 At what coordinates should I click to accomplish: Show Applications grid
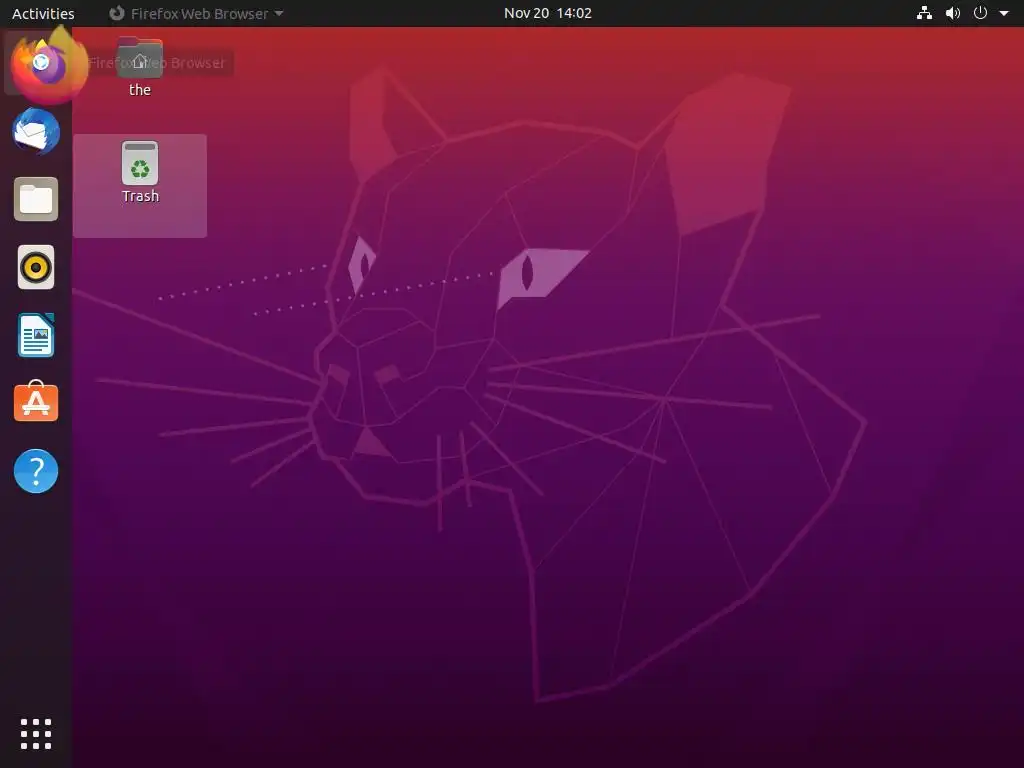pyautogui.click(x=36, y=734)
